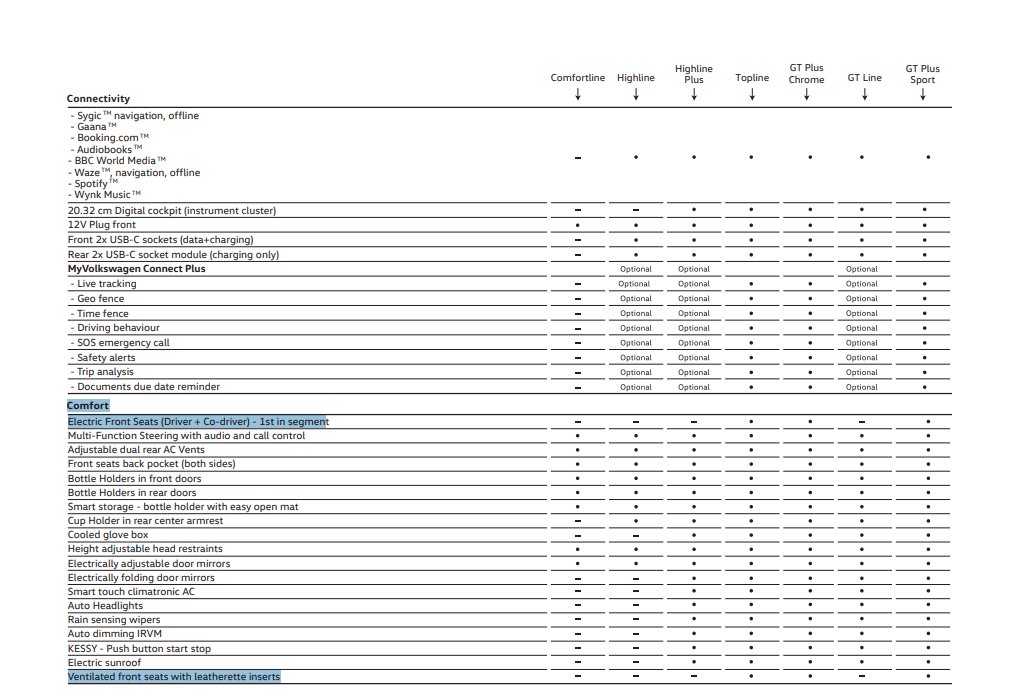1031x697 pixels.
Task: Click the arrow under Comfortline header
Action: [x=578, y=95]
